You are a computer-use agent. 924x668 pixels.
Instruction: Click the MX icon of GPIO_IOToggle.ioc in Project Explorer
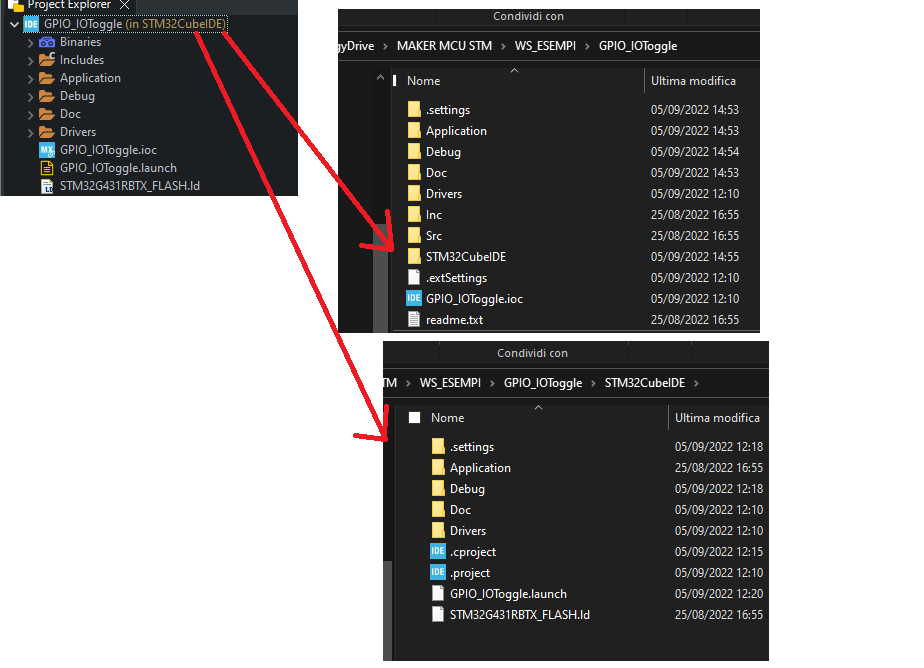47,150
